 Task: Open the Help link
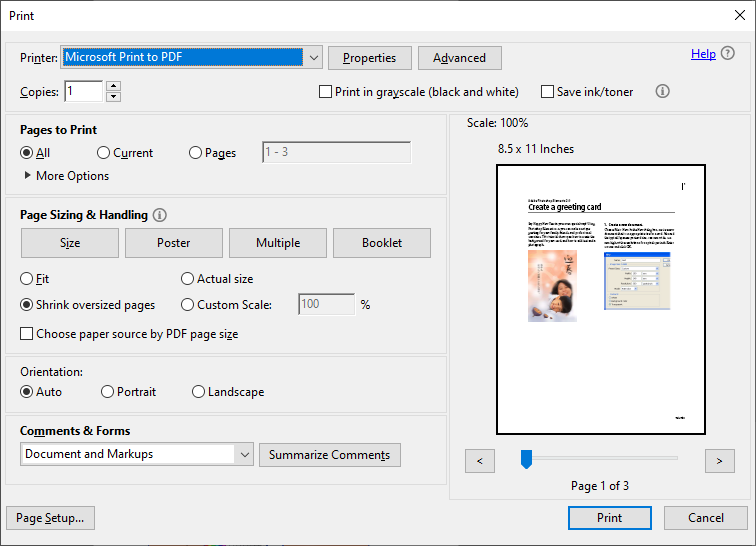coord(703,54)
